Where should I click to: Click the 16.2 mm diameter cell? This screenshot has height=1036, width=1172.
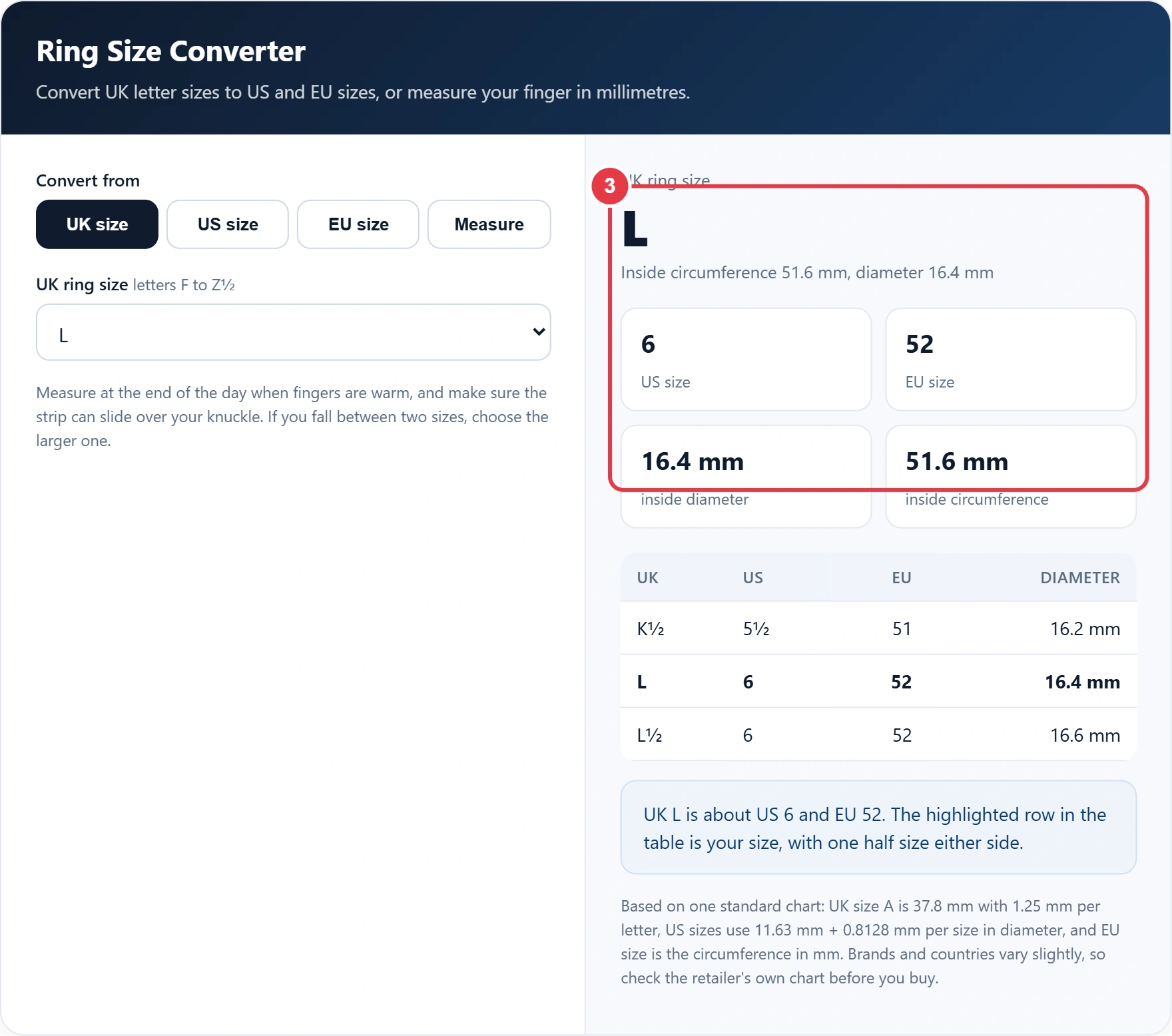(1085, 629)
